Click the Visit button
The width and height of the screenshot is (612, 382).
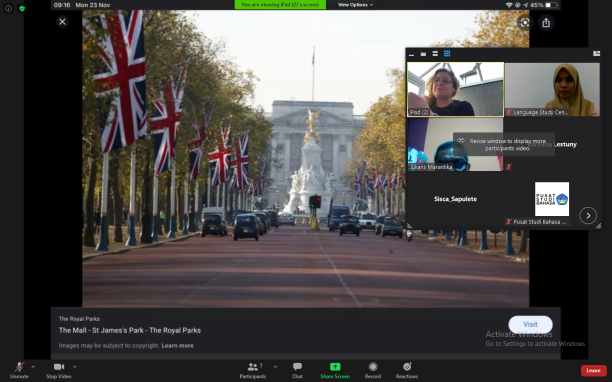pyautogui.click(x=530, y=324)
